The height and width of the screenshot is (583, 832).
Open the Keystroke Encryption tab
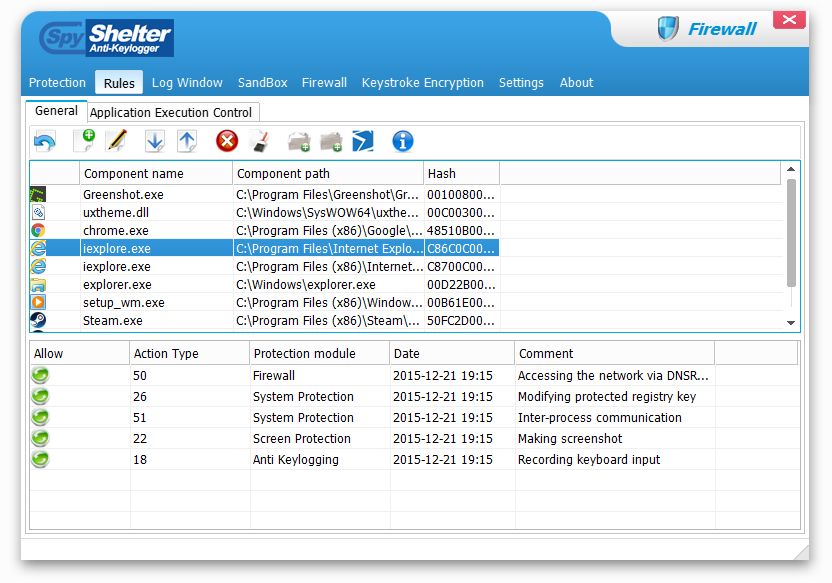(x=423, y=83)
